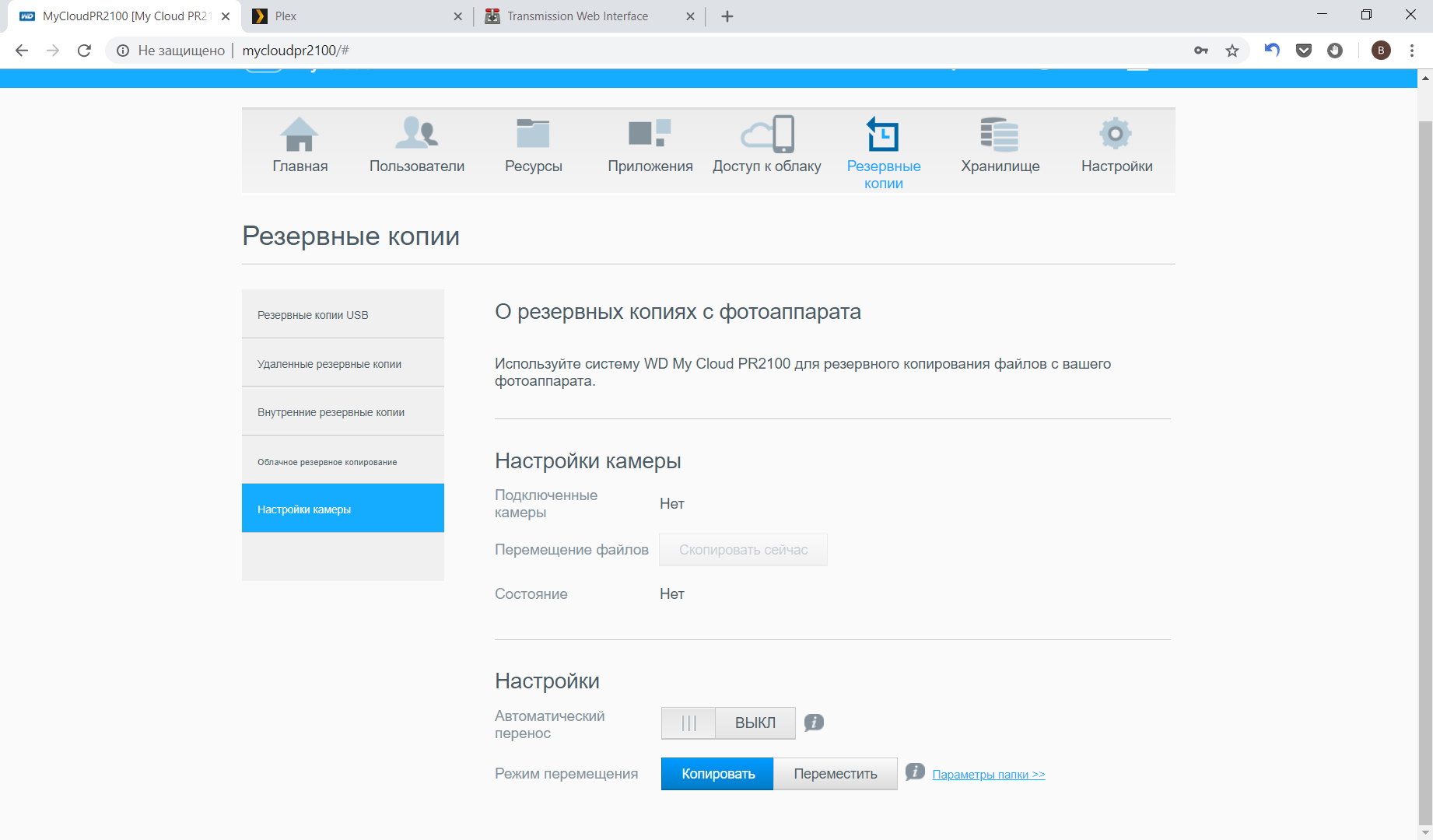Image resolution: width=1433 pixels, height=840 pixels.
Task: Click the browser back arrow
Action: click(x=22, y=51)
